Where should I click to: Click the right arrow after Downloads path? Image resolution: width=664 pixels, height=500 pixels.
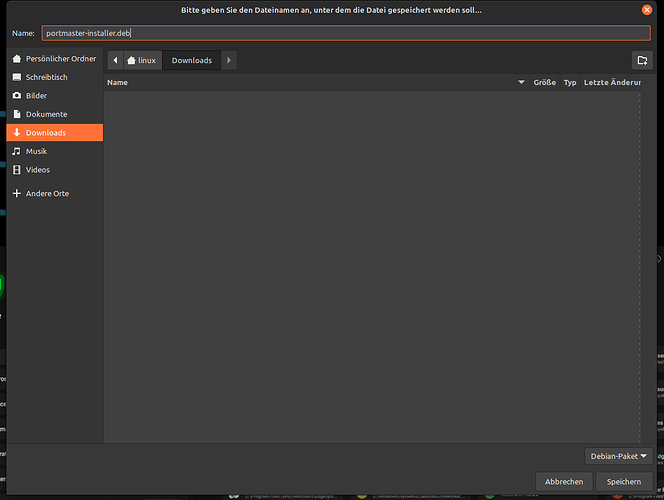point(229,60)
